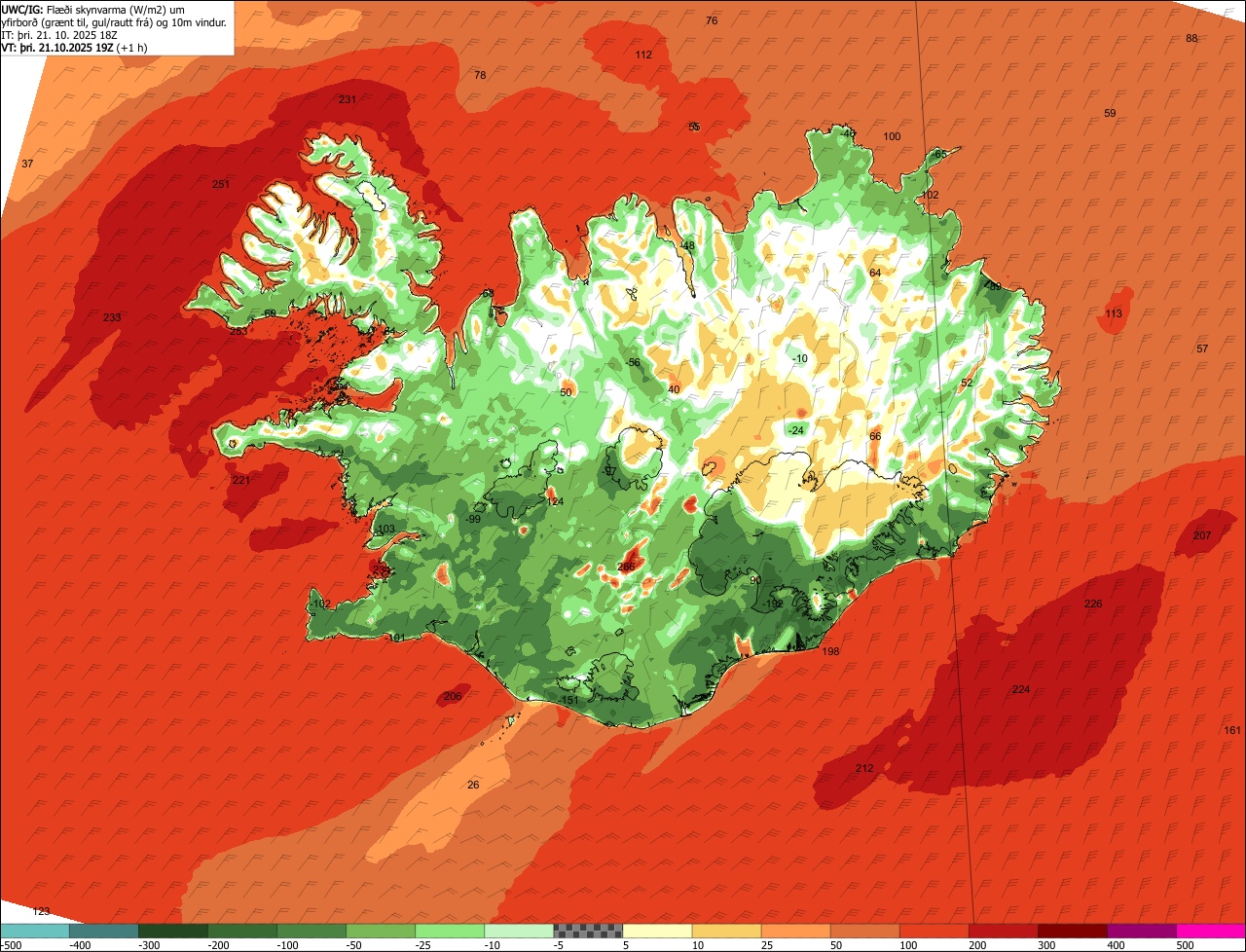Pick the light orange 25 to 50 legend swatch
Image resolution: width=1246 pixels, height=952 pixels.
click(x=796, y=931)
